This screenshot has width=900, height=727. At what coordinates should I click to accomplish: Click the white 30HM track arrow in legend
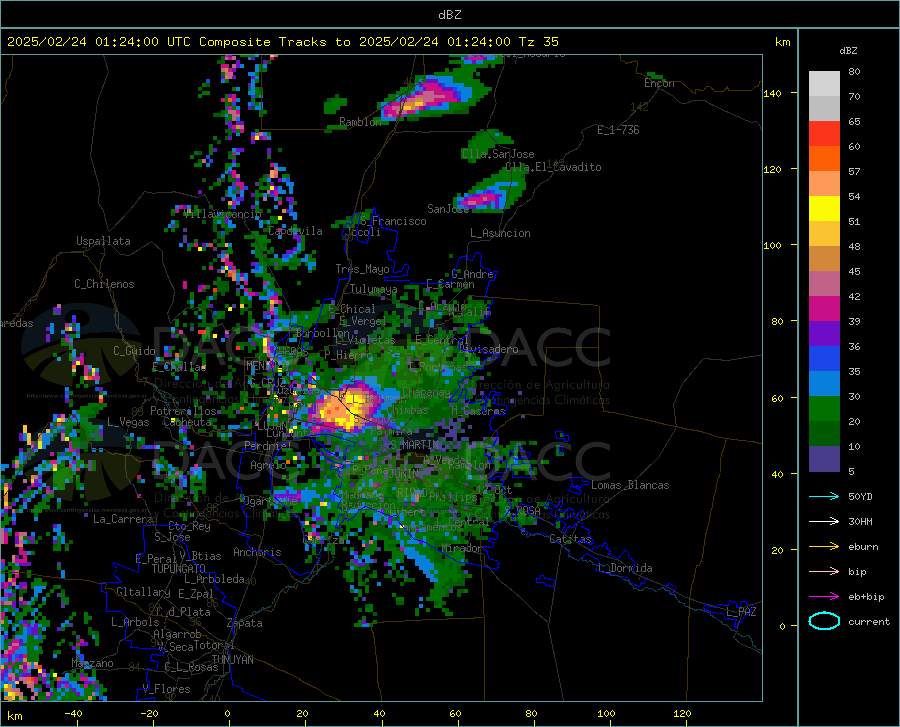click(824, 522)
